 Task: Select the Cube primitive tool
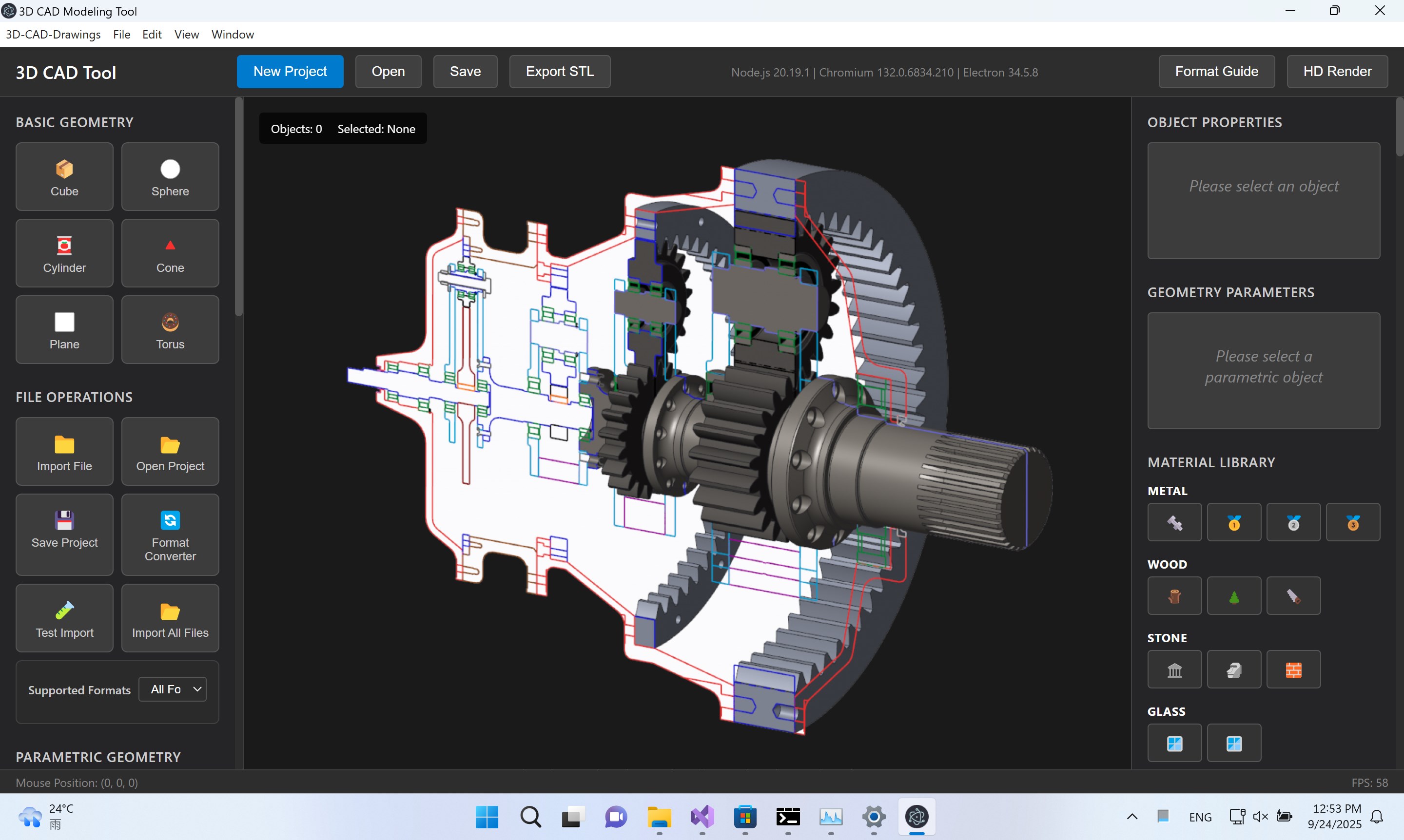click(x=64, y=176)
